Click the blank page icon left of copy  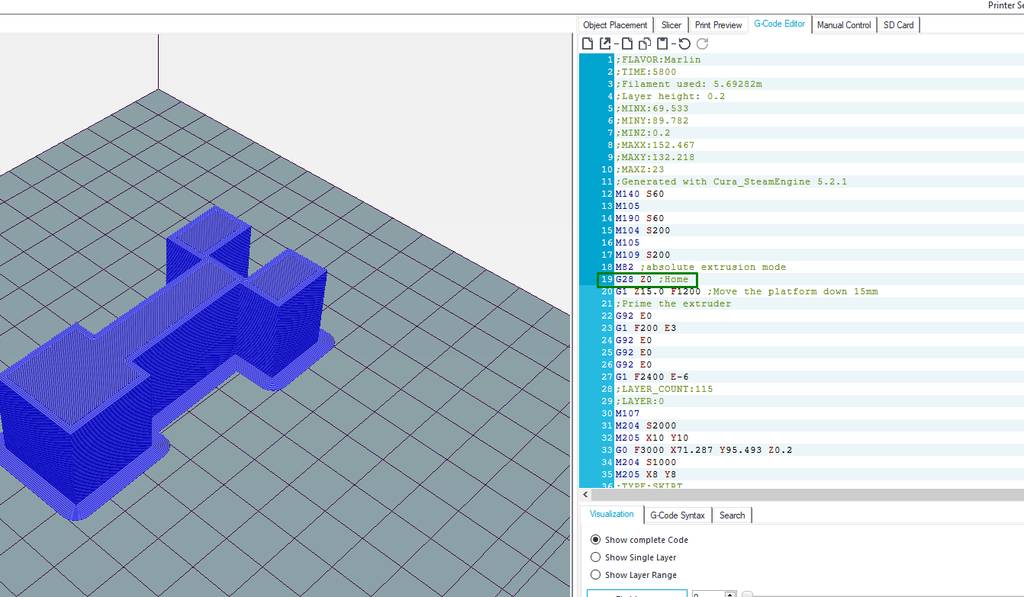pyautogui.click(x=627, y=44)
